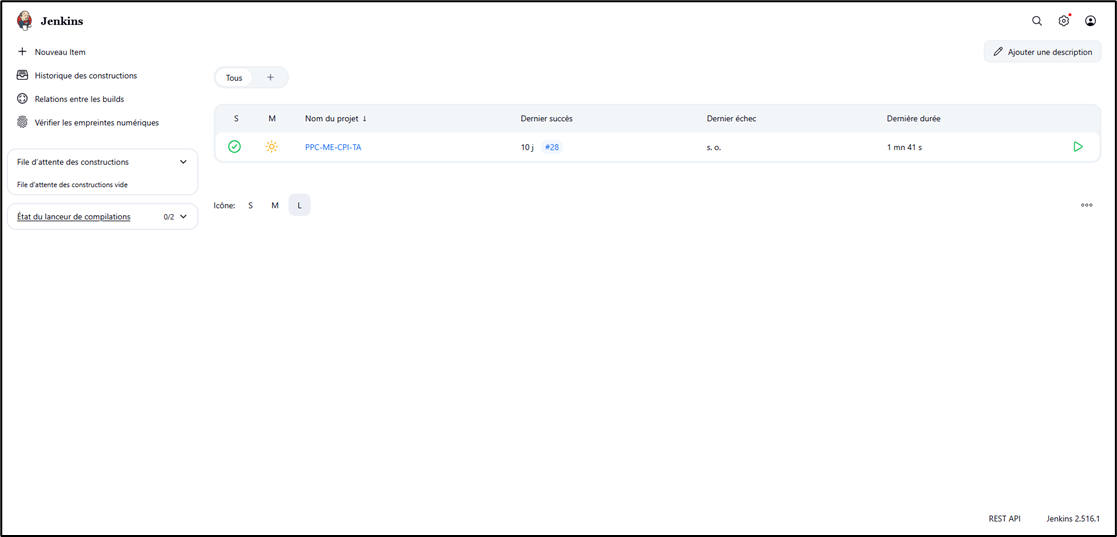Screen dimensions: 1117x537
Task: Add a new view with plus tab
Action: point(270,78)
